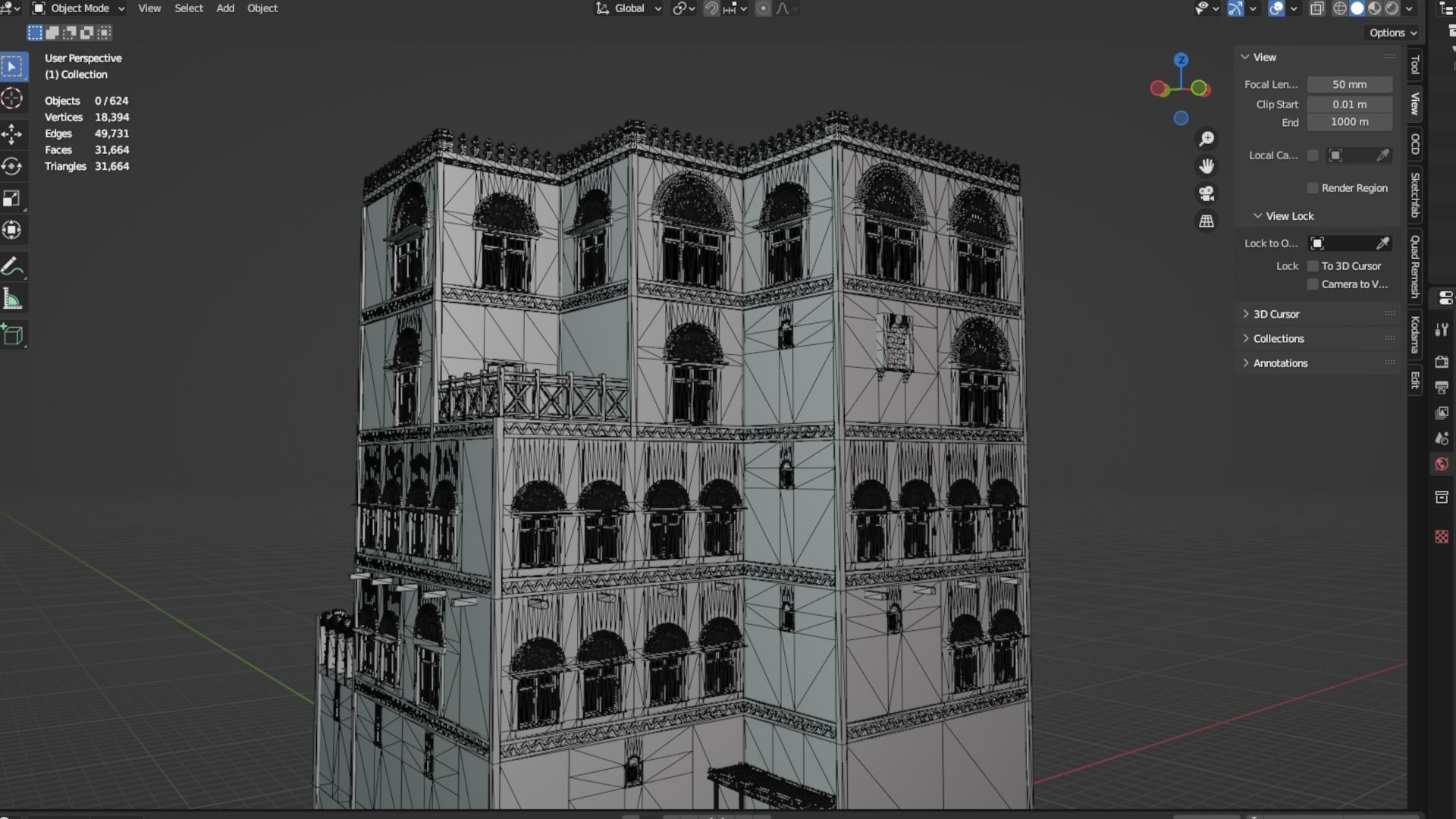This screenshot has width=1456, height=819.
Task: Open object visibility and selectability dropdown
Action: point(1207,8)
